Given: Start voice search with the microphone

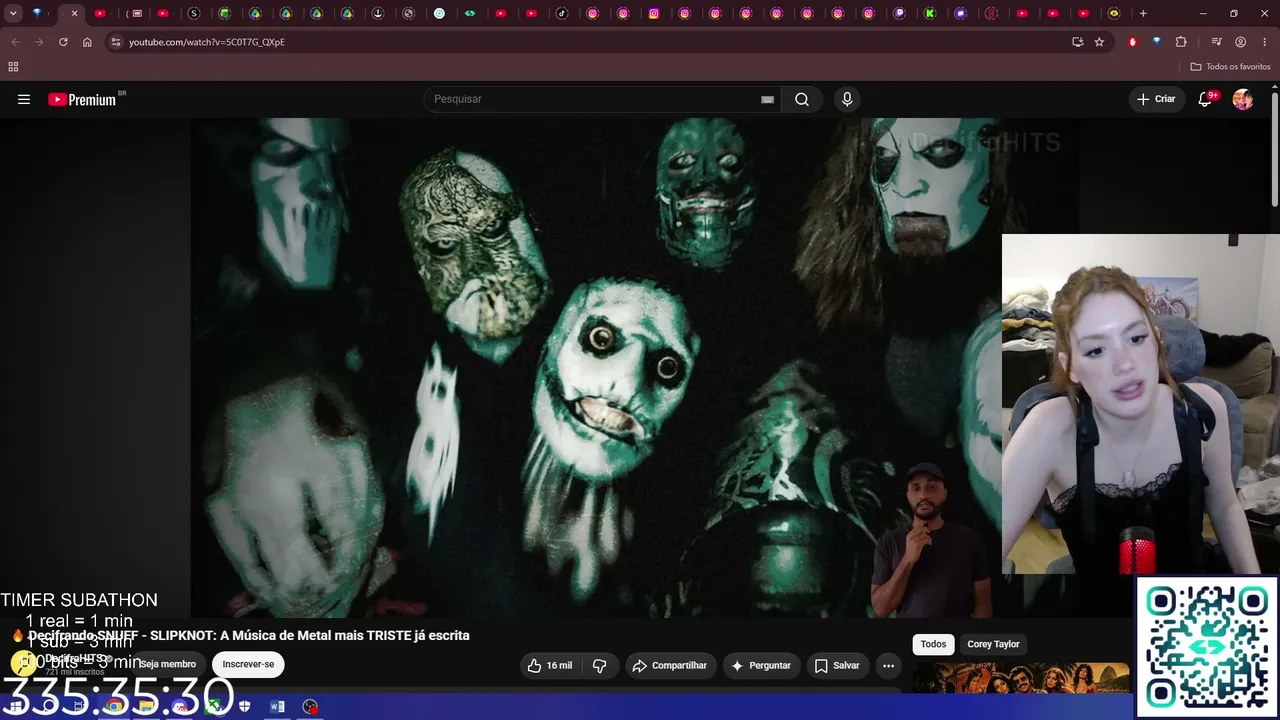Looking at the screenshot, I should click(847, 99).
